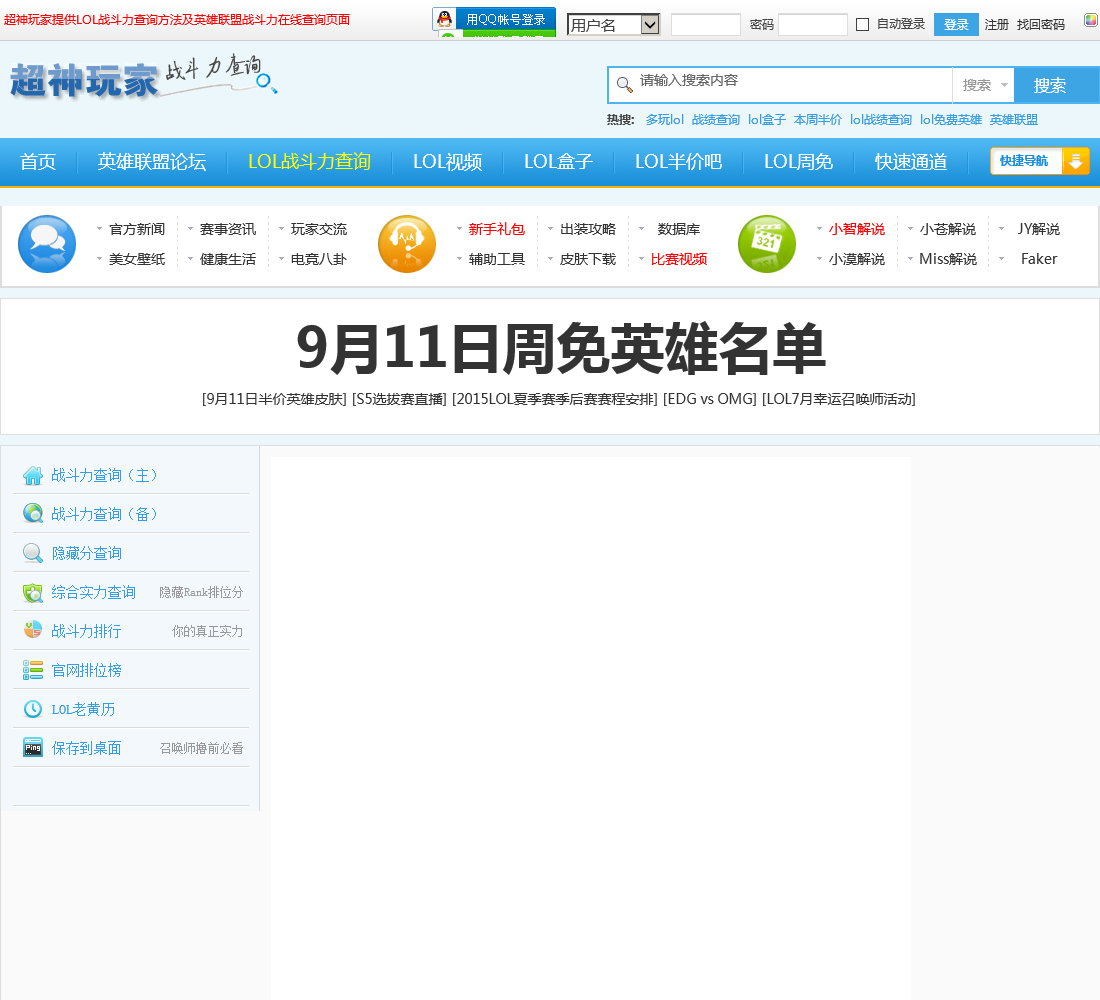Click the blue 搜索 search button
This screenshot has width=1100, height=1000.
pyautogui.click(x=1057, y=85)
